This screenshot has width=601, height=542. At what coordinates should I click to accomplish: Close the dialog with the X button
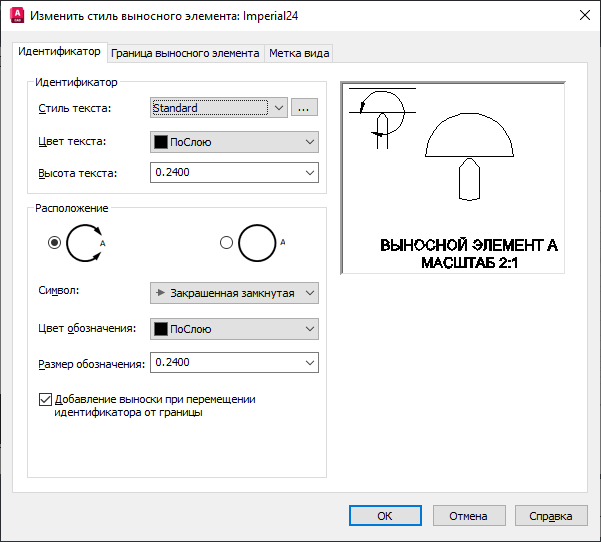[585, 16]
